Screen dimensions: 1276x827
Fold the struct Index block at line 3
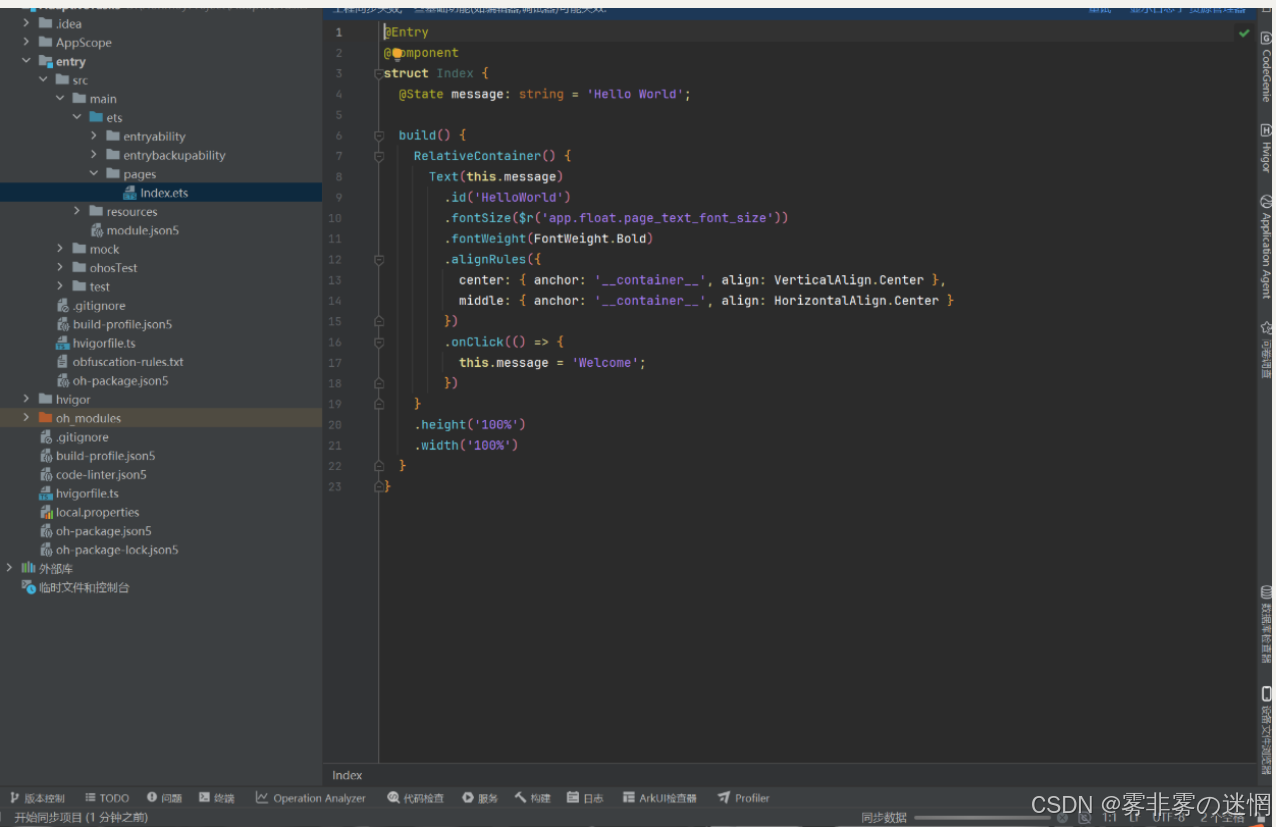pyautogui.click(x=378, y=74)
